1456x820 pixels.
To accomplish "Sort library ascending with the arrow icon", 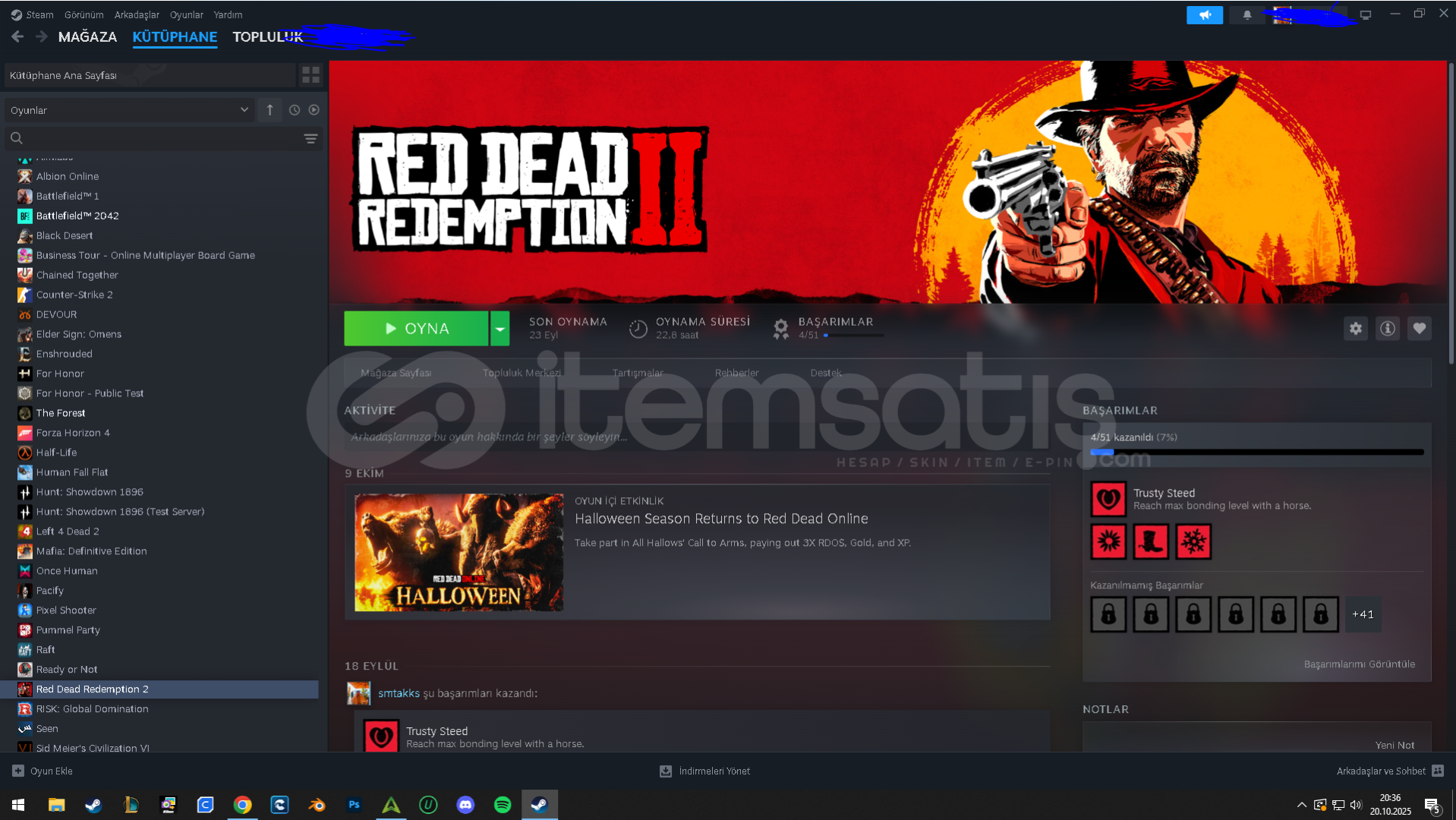I will pyautogui.click(x=269, y=110).
